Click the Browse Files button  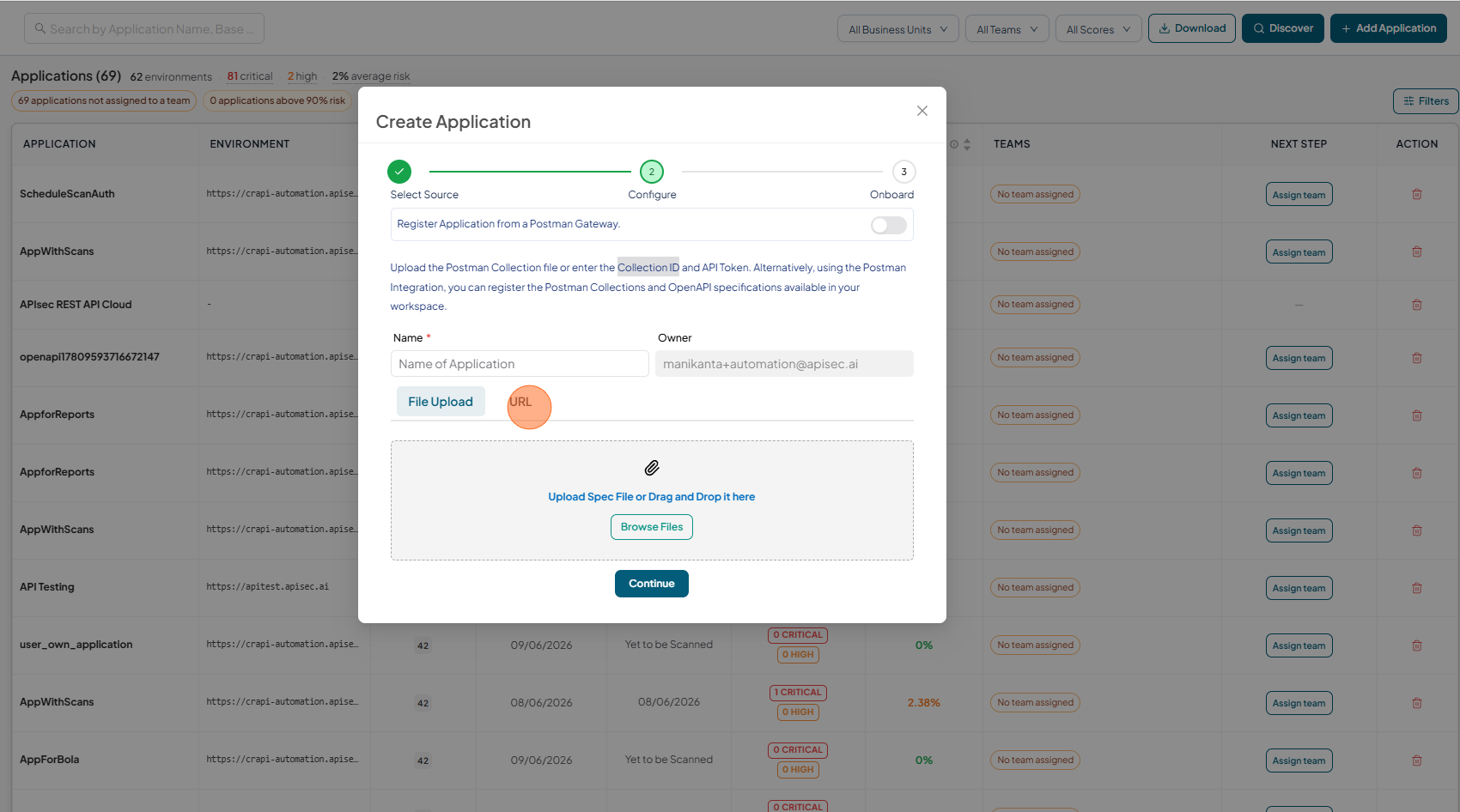click(652, 527)
